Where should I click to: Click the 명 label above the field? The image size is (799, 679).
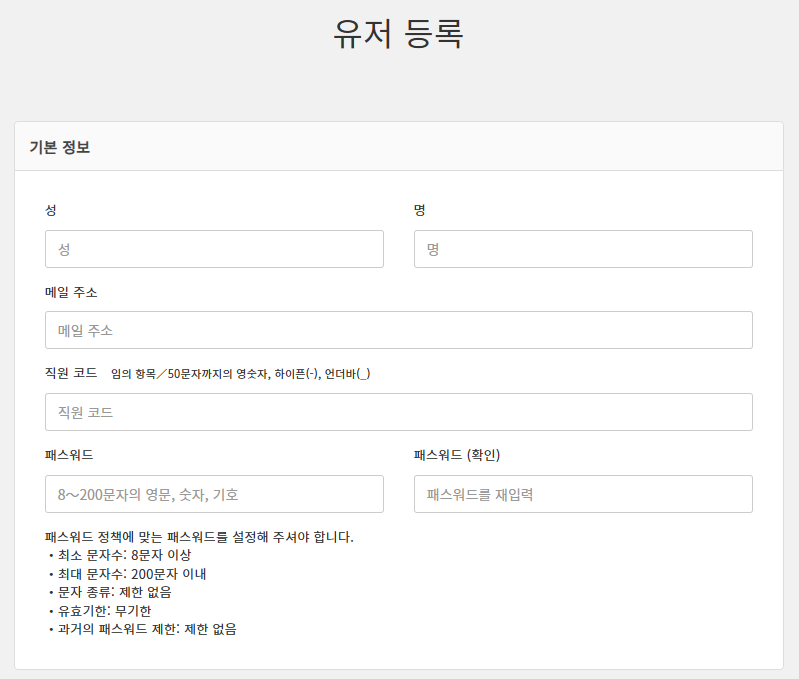[420, 210]
